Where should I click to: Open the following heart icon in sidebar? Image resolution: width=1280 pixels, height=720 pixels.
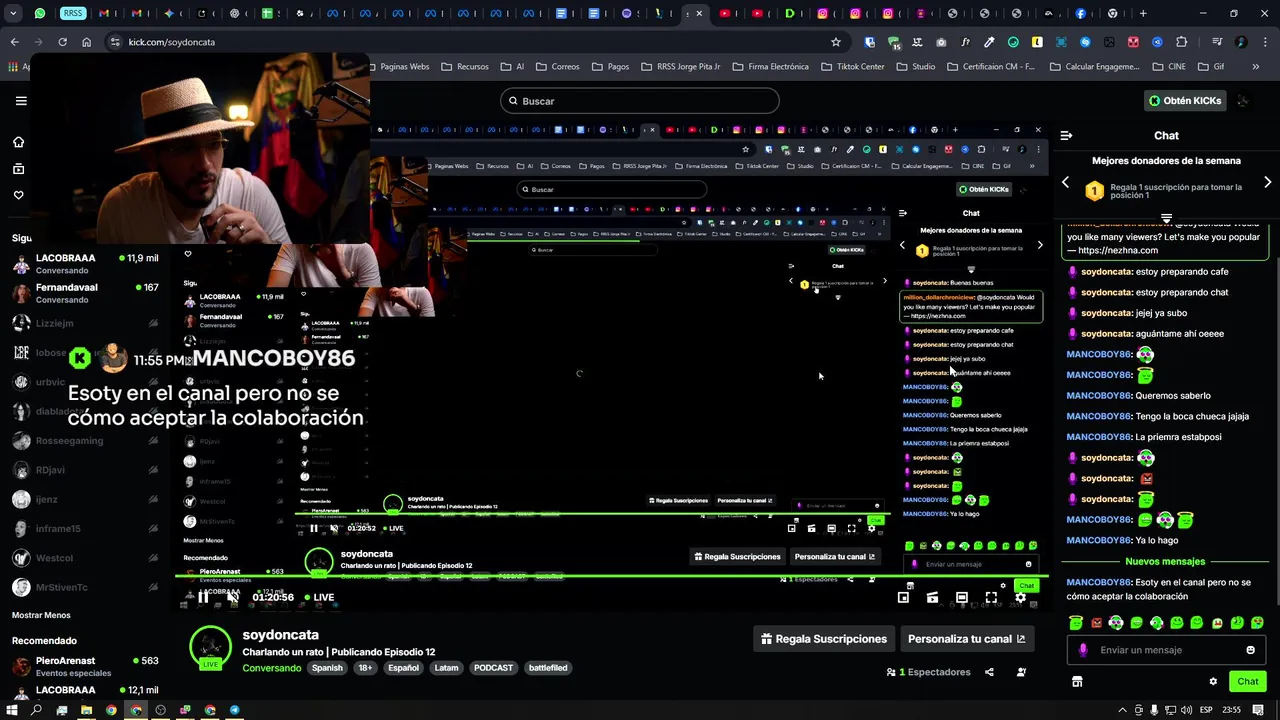point(18,195)
